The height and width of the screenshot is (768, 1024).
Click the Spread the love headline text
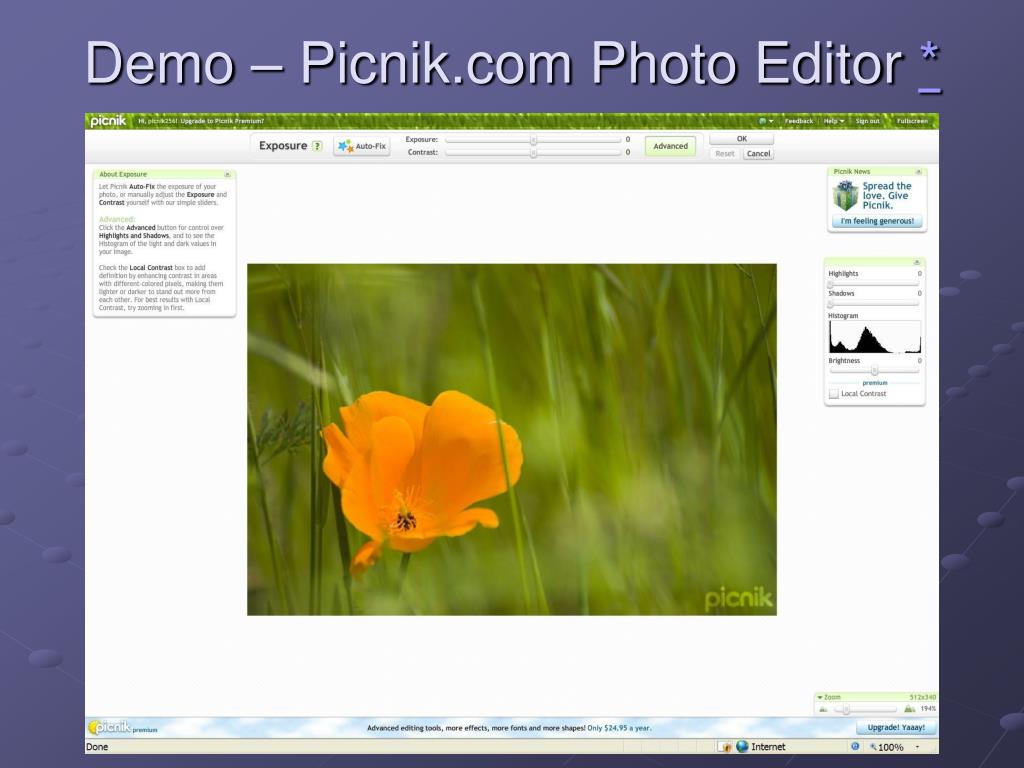point(887,195)
